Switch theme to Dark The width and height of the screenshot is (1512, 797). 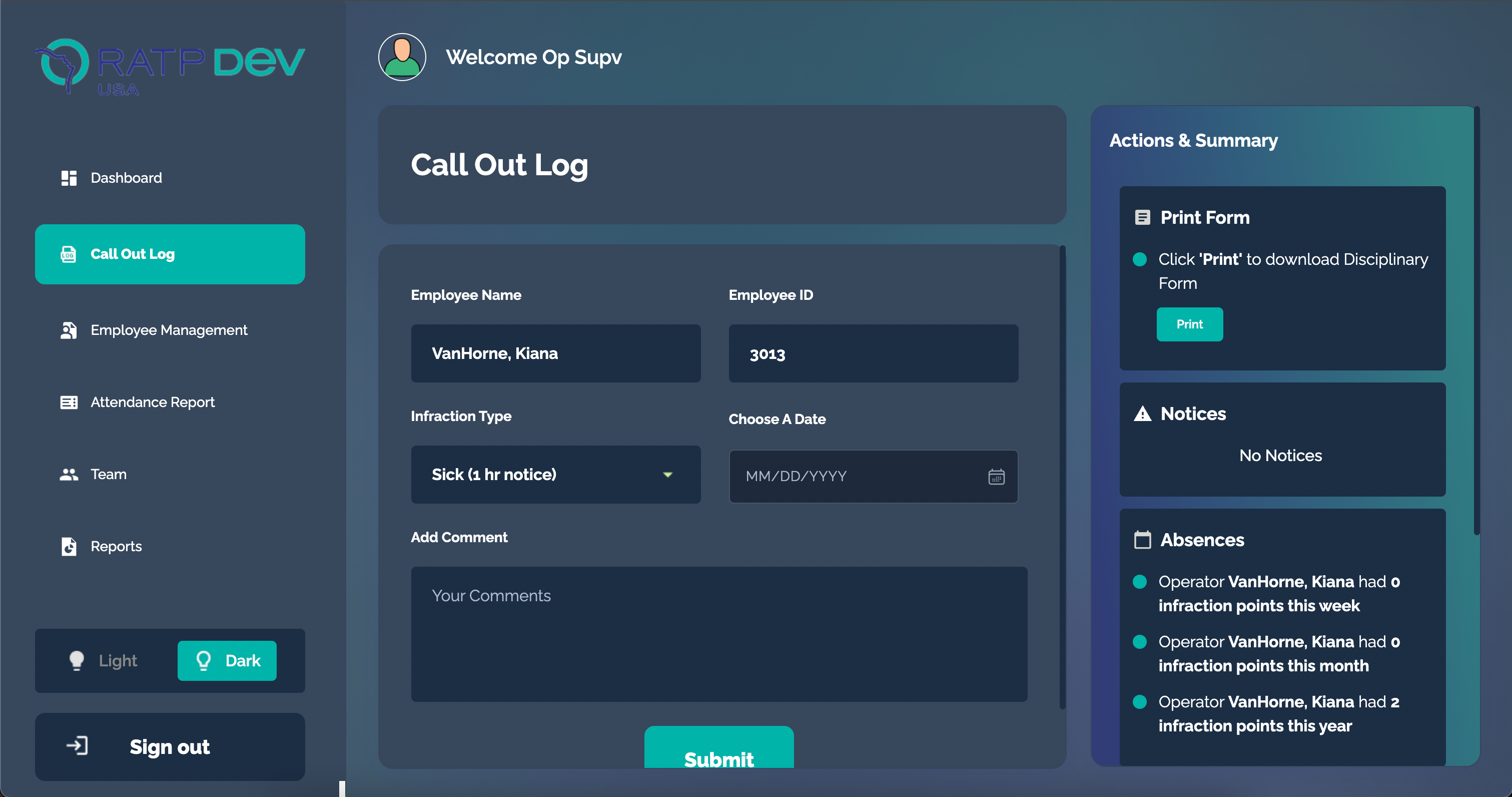[227, 661]
